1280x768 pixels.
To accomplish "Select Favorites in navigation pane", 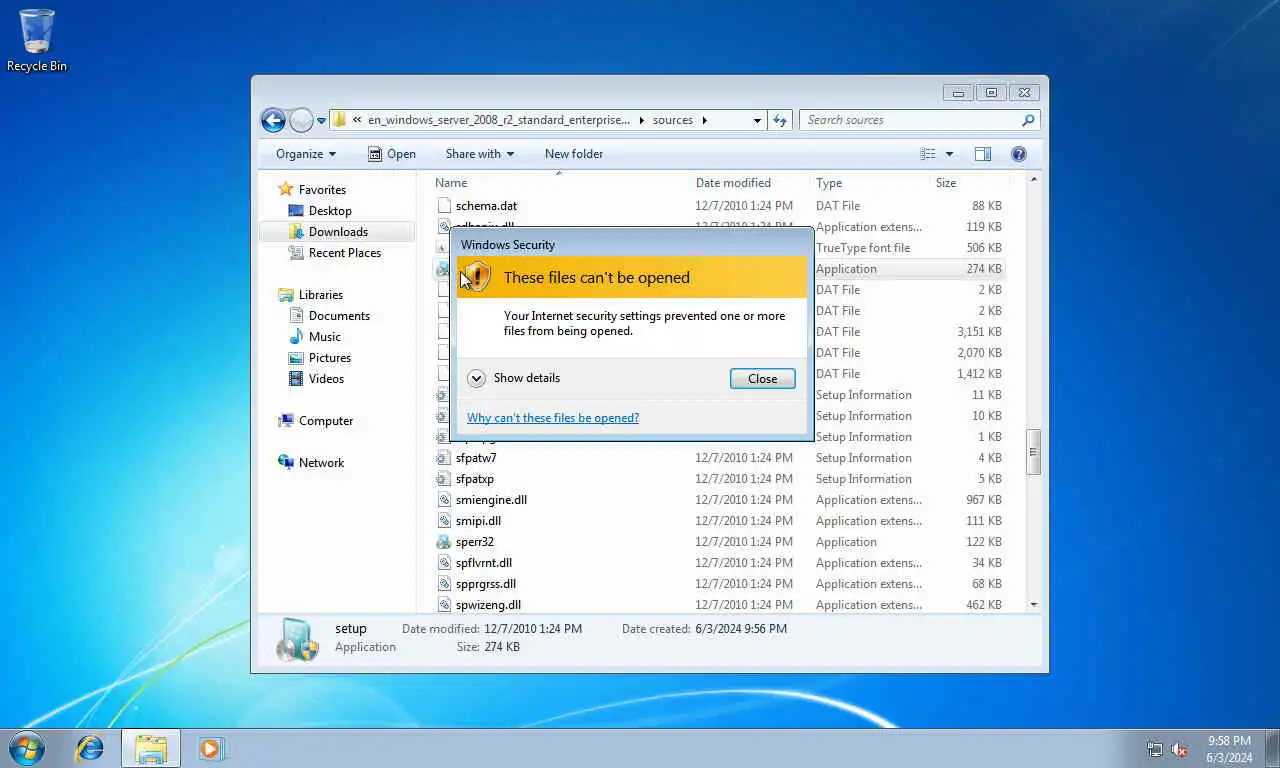I will pos(322,190).
